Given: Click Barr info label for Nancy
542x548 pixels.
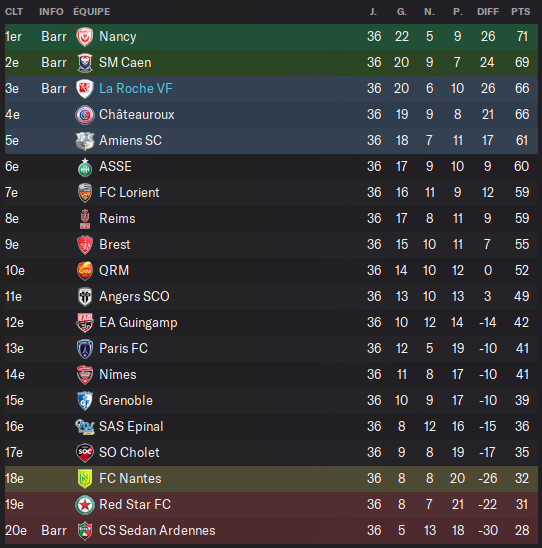Looking at the screenshot, I should (54, 37).
